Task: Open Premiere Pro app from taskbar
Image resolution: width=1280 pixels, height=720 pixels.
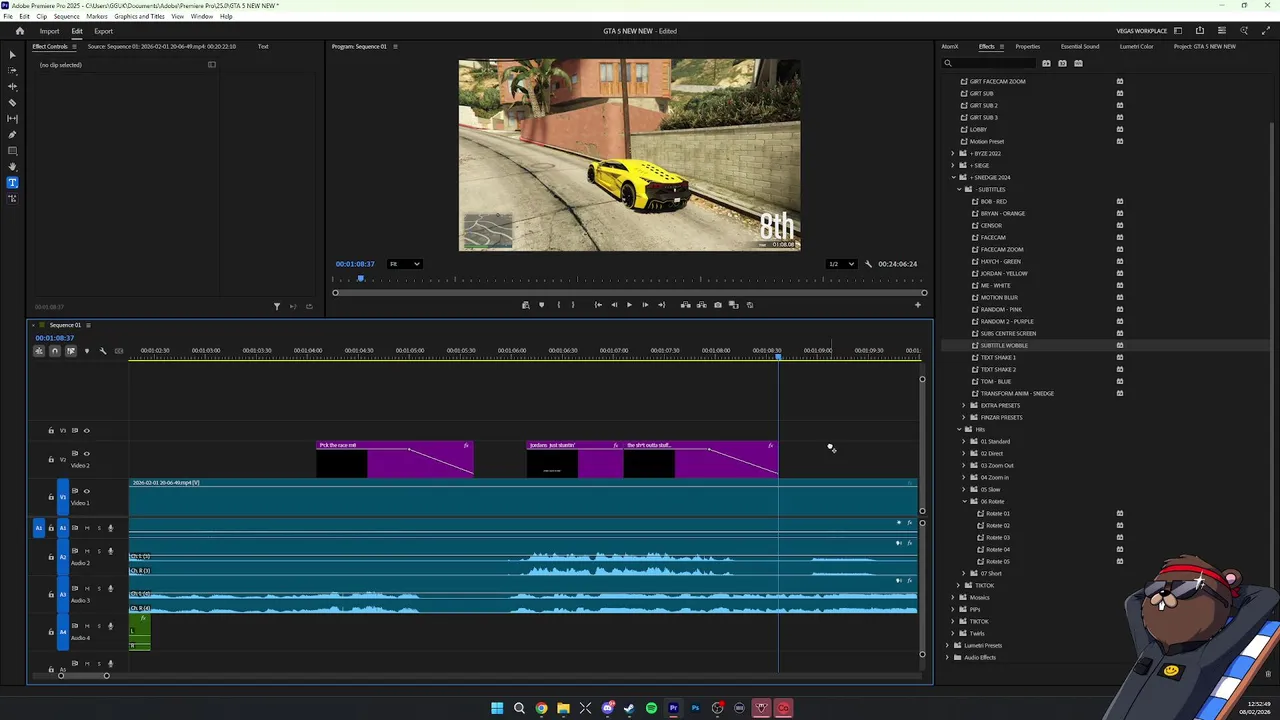Action: click(673, 708)
